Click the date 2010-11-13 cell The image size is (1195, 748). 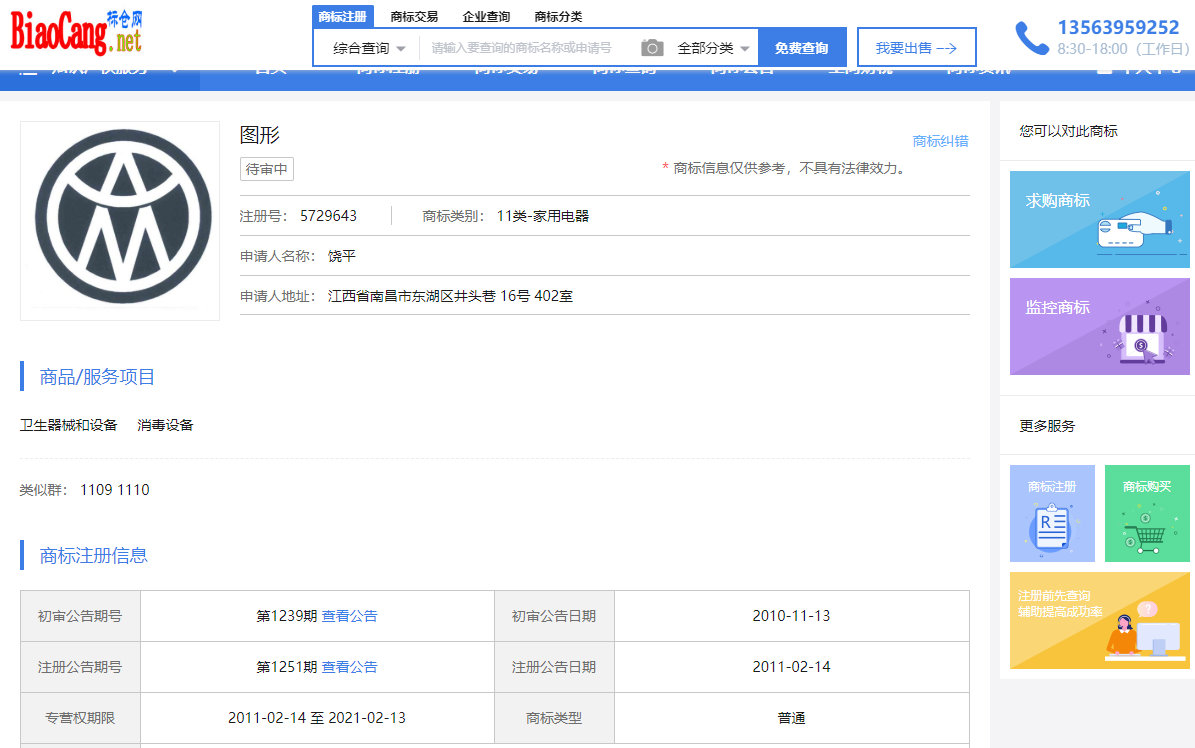791,616
